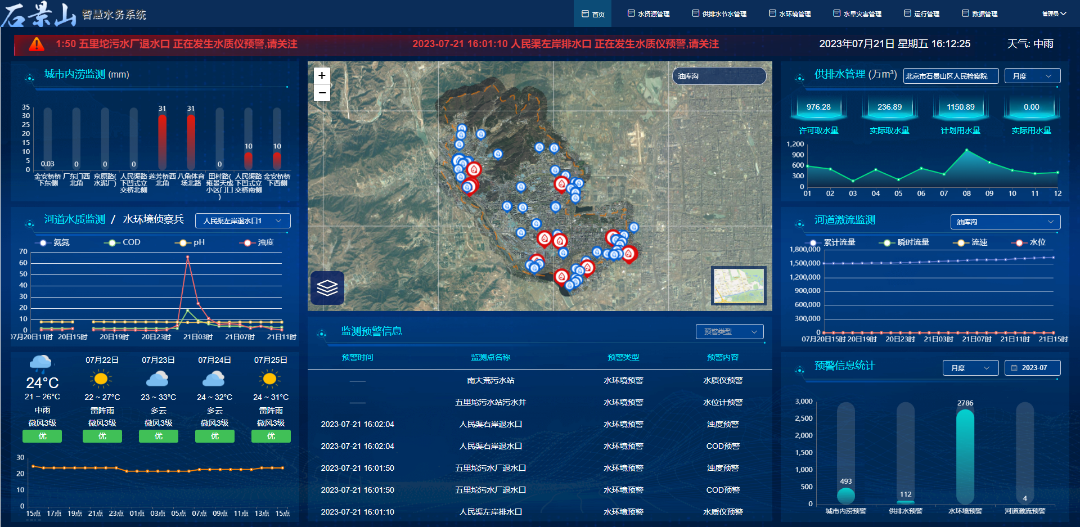This screenshot has height=527, width=1080.
Task: Expand the warning type dropdown
Action: 730,332
